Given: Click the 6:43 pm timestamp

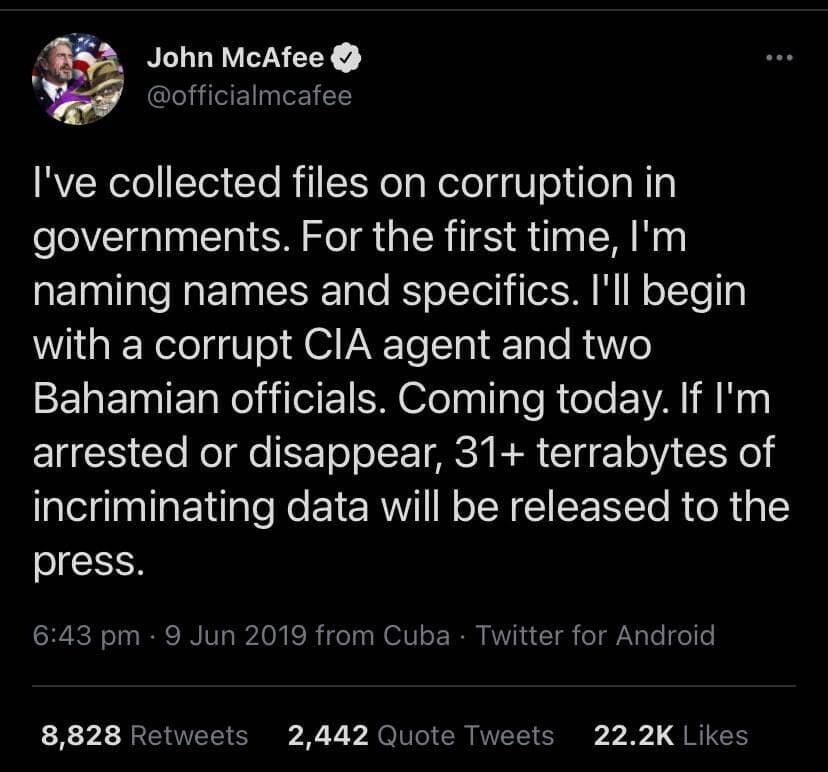Looking at the screenshot, I should (x=86, y=635).
